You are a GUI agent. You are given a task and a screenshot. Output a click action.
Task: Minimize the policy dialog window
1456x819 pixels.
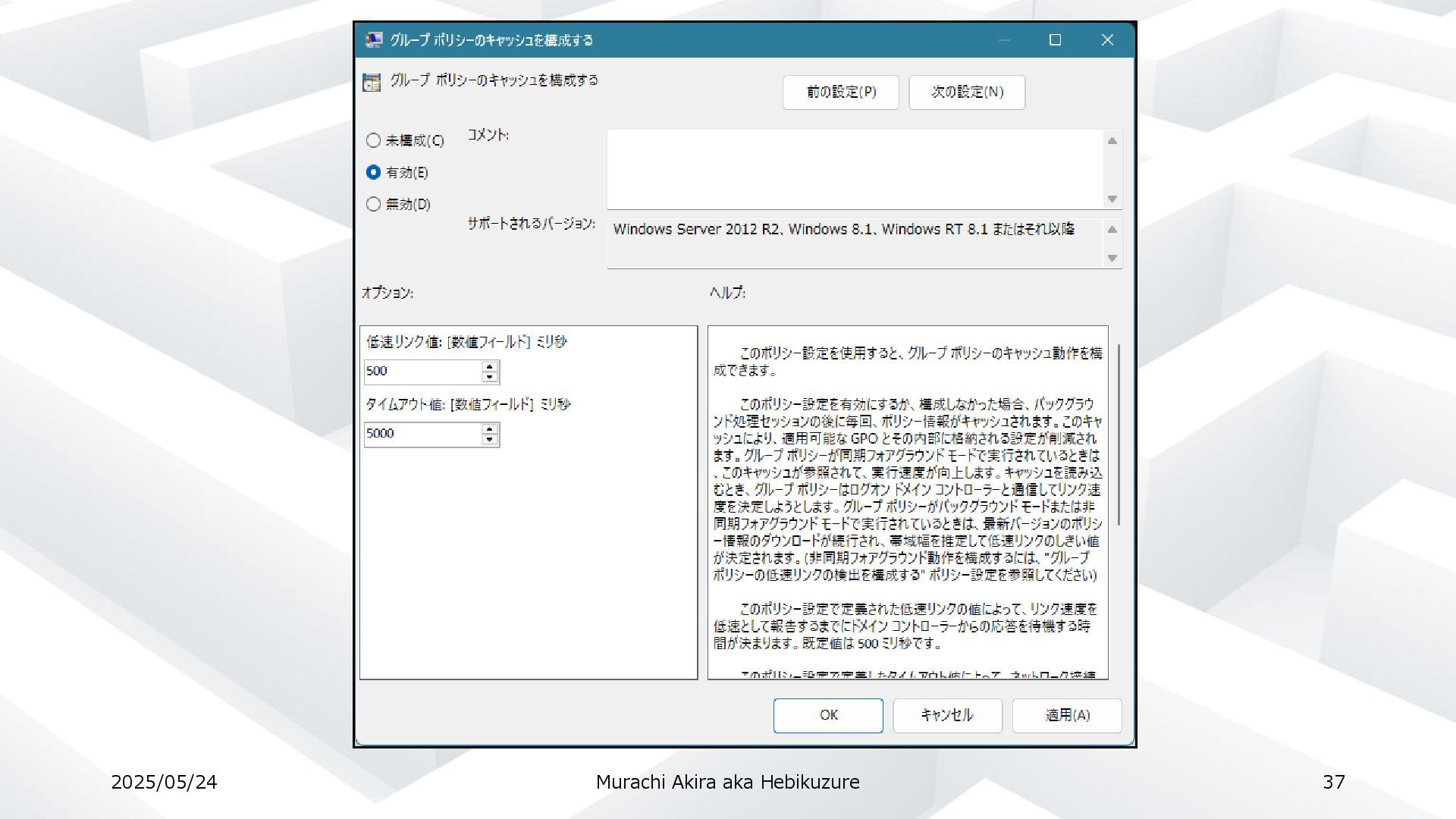point(1004,40)
